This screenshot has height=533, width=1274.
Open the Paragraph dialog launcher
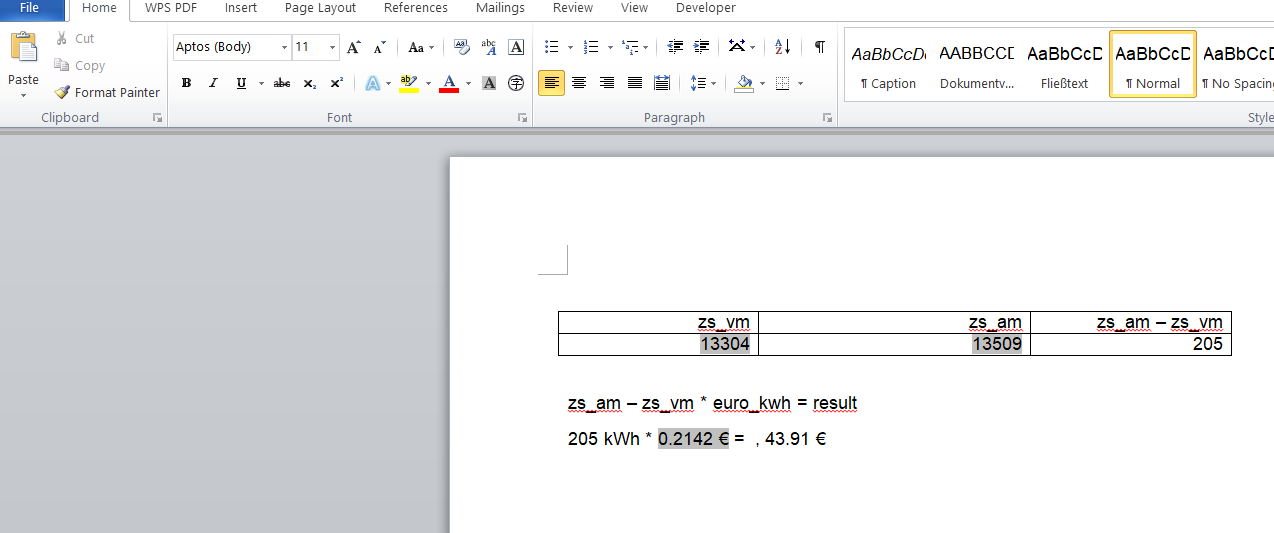827,118
